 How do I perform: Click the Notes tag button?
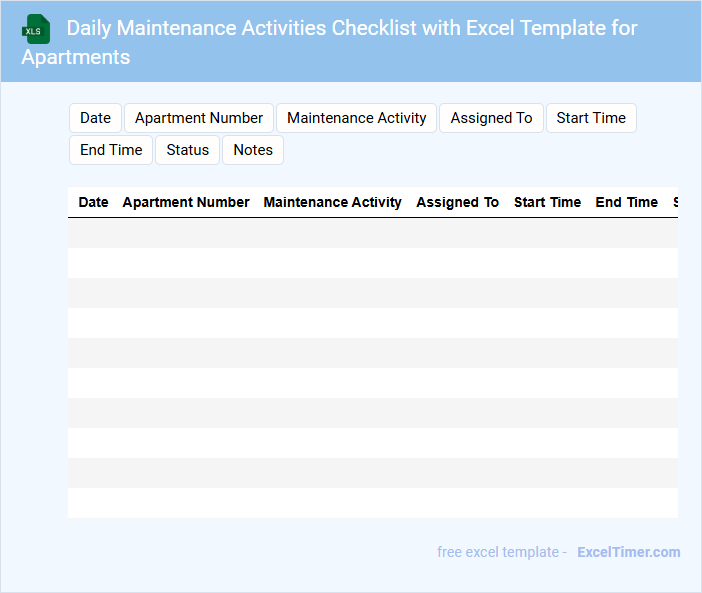(253, 150)
